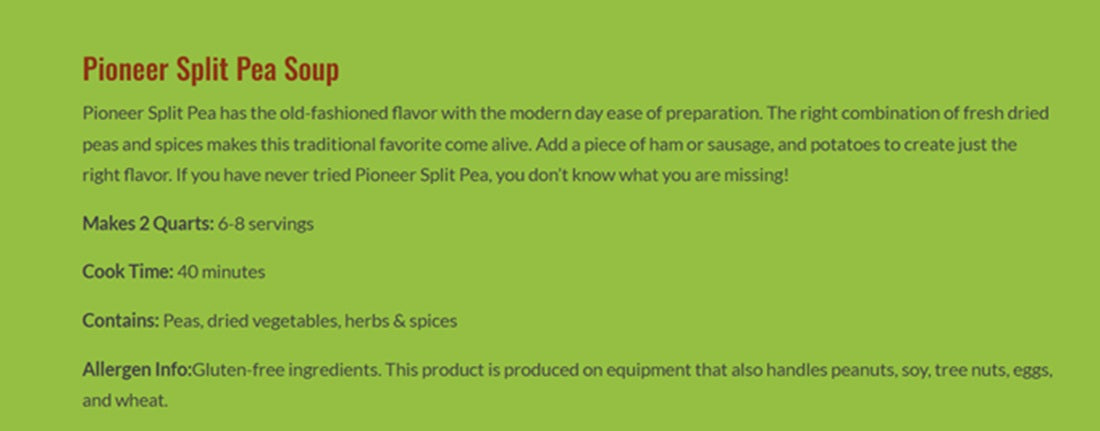The width and height of the screenshot is (1100, 431).
Task: Click the 6-8 servings text
Action: tap(266, 224)
